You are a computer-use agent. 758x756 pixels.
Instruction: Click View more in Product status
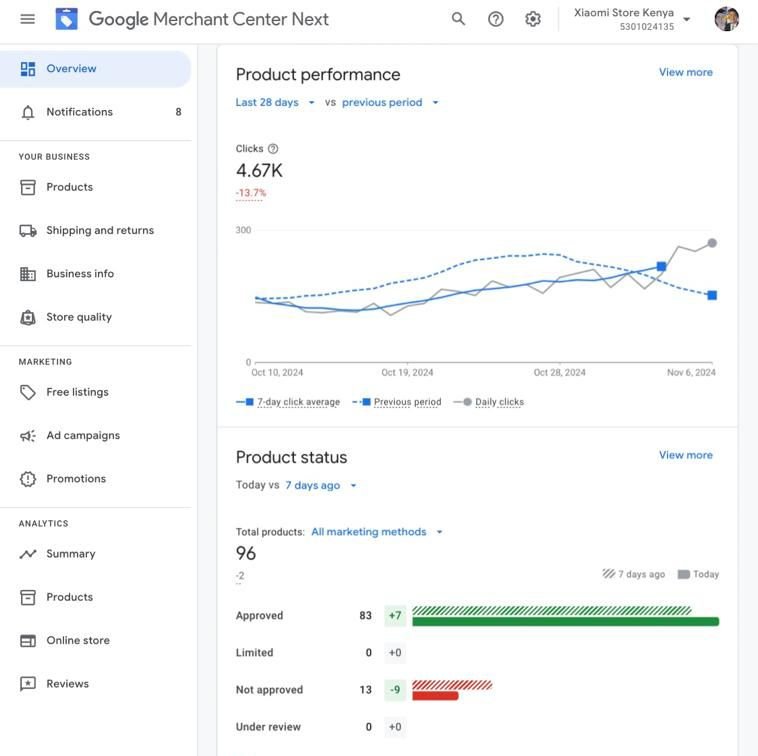point(685,455)
